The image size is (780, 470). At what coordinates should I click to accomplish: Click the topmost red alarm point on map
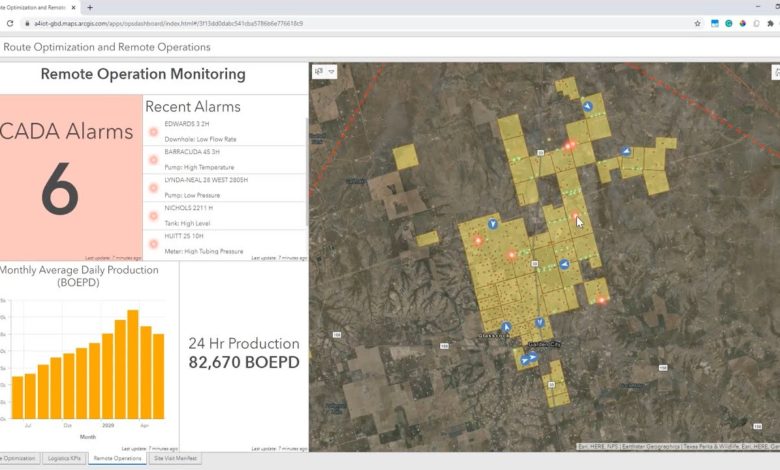point(570,145)
